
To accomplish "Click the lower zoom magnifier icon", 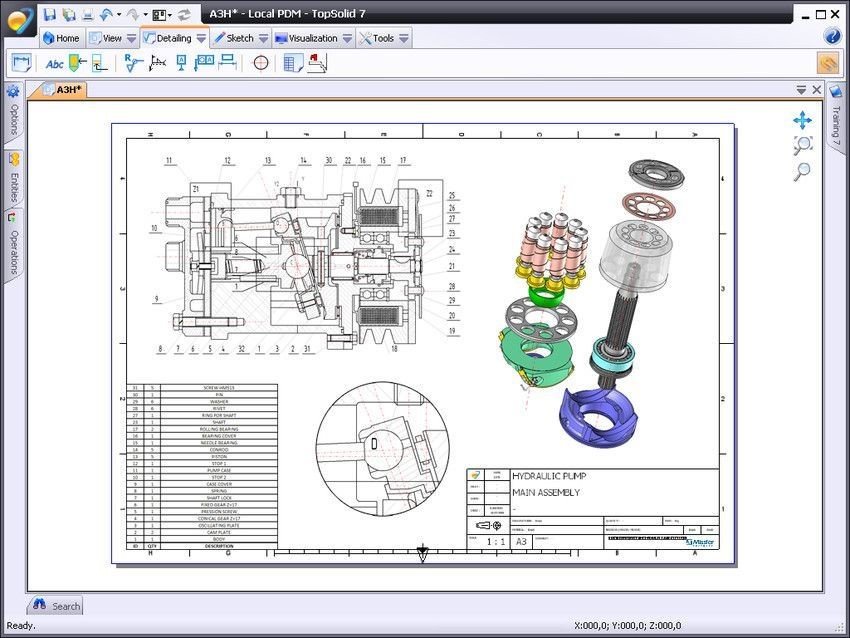I will [x=802, y=171].
